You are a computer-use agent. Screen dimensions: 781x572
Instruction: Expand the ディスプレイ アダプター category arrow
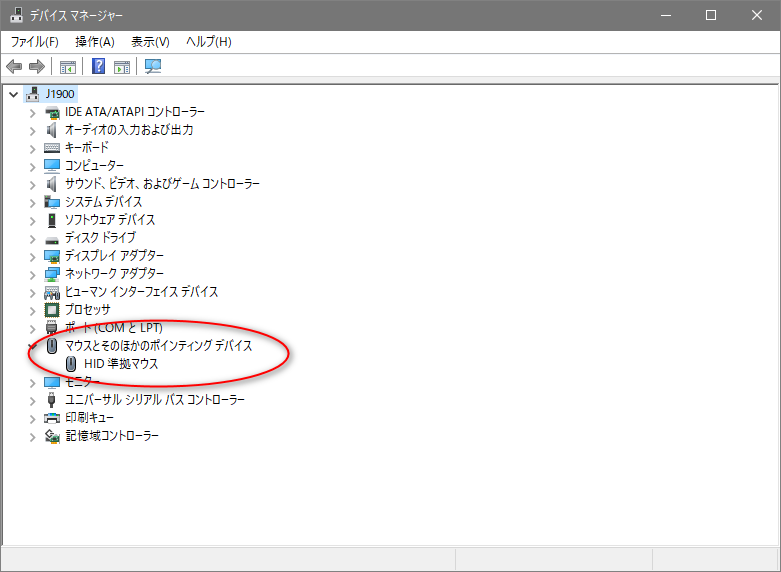point(32,256)
